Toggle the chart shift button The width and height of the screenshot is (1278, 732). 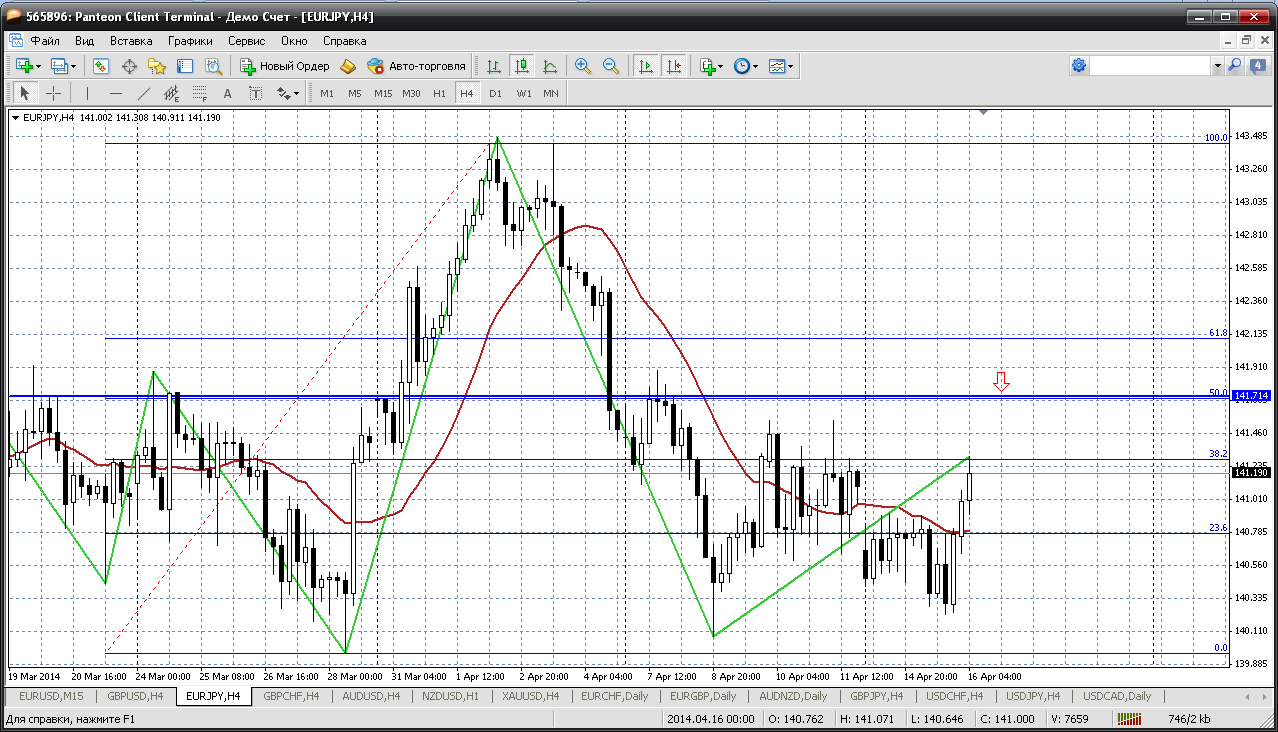pyautogui.click(x=674, y=66)
